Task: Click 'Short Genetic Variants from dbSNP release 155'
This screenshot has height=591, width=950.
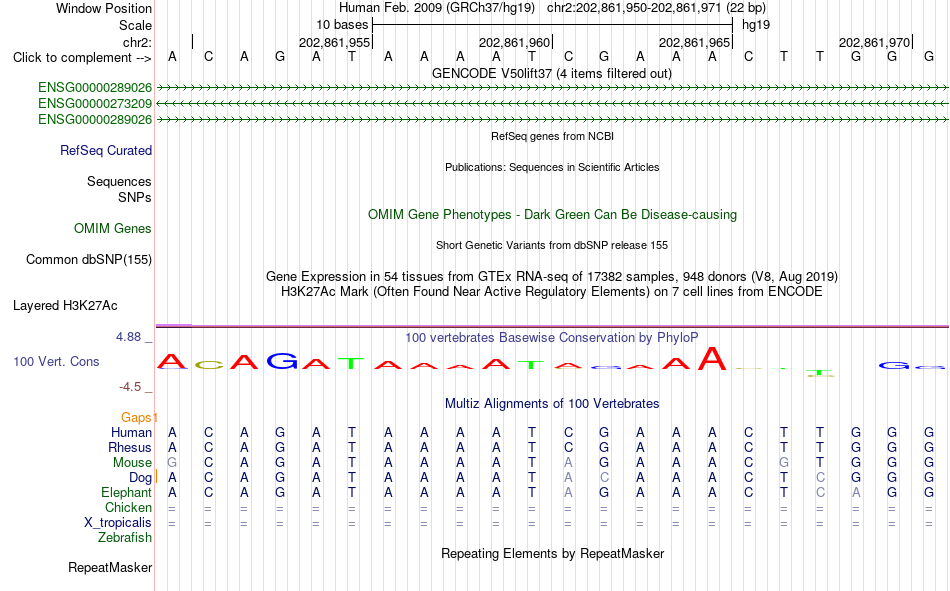Action: (552, 245)
